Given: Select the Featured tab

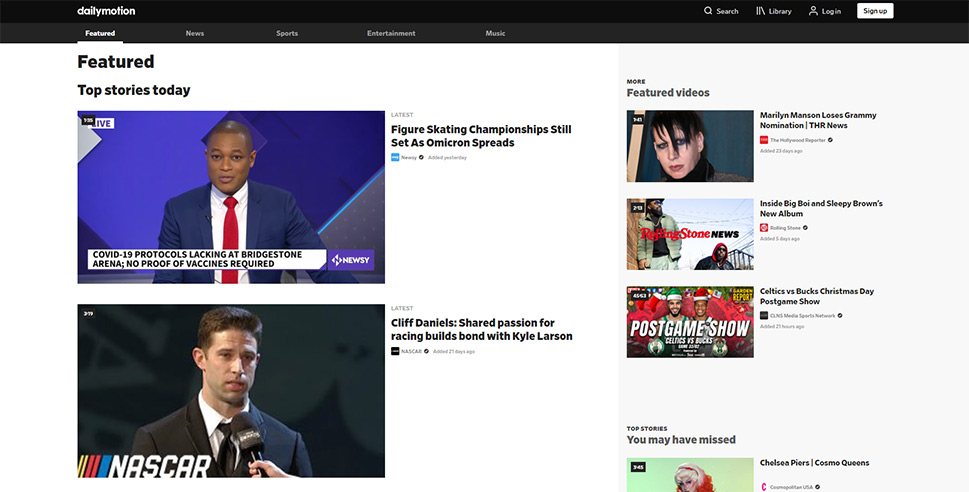Looking at the screenshot, I should 100,33.
